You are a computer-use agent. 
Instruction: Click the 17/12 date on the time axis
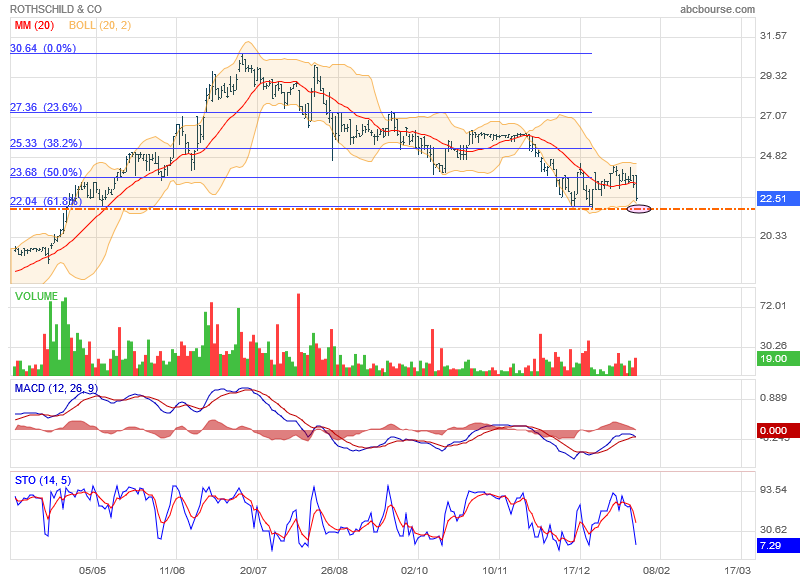(577, 570)
